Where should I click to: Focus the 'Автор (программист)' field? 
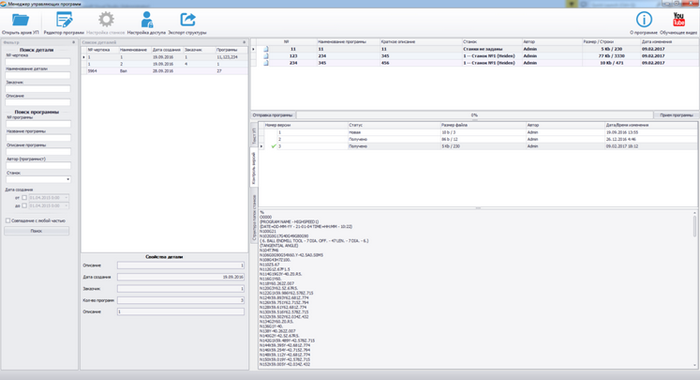[38, 166]
